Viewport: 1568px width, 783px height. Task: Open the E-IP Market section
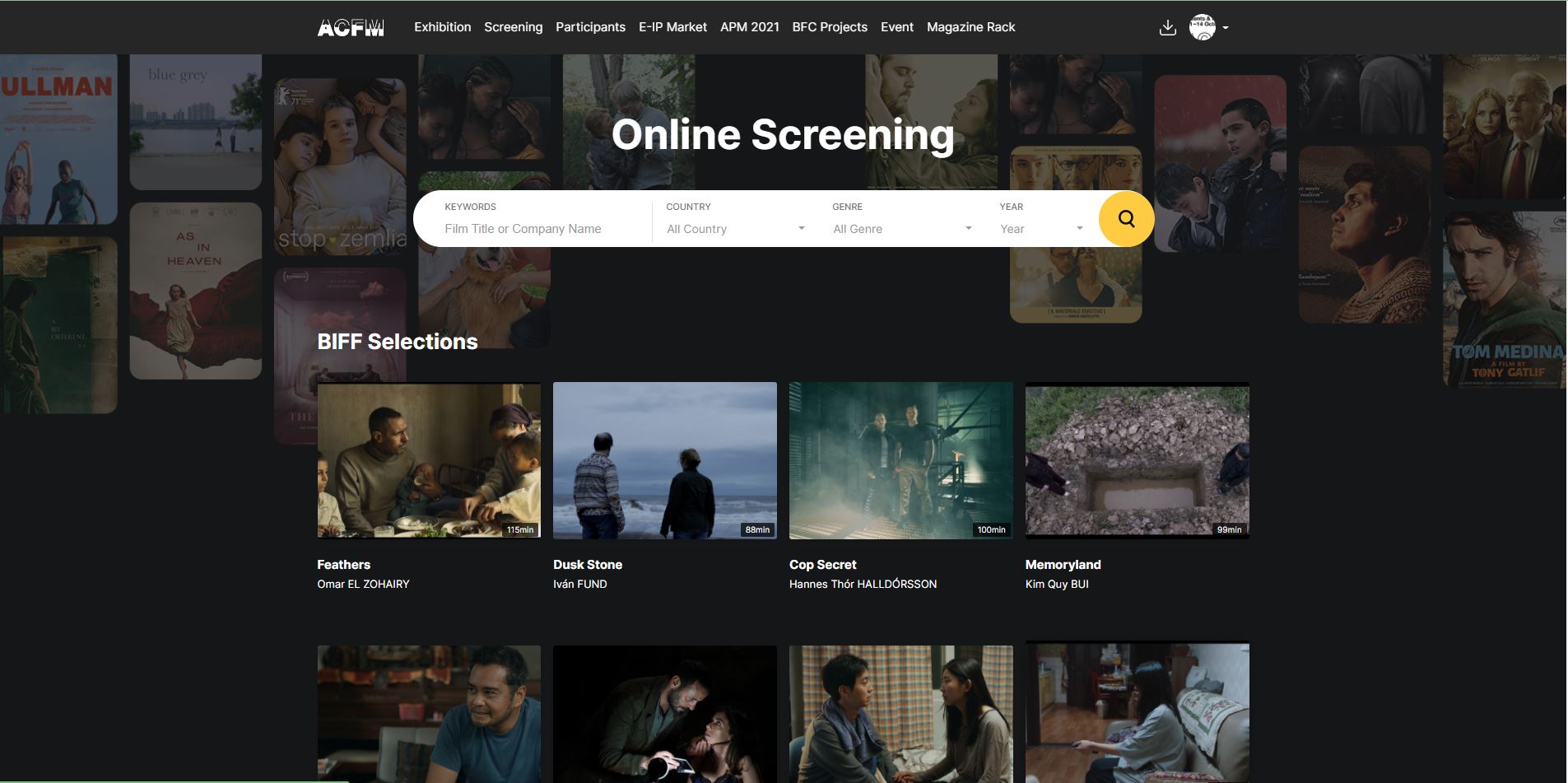(x=672, y=27)
